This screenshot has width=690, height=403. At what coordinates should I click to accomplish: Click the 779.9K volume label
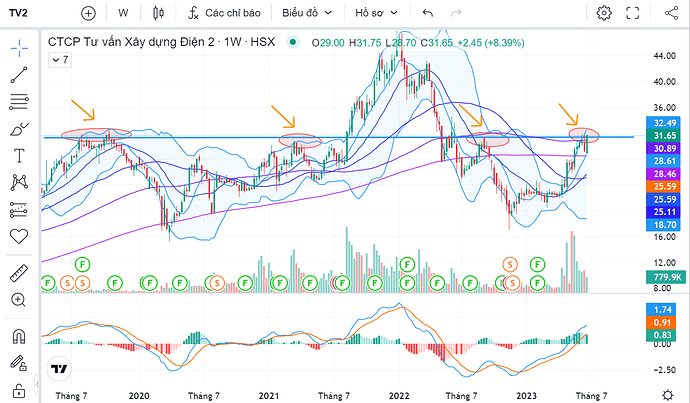point(667,277)
